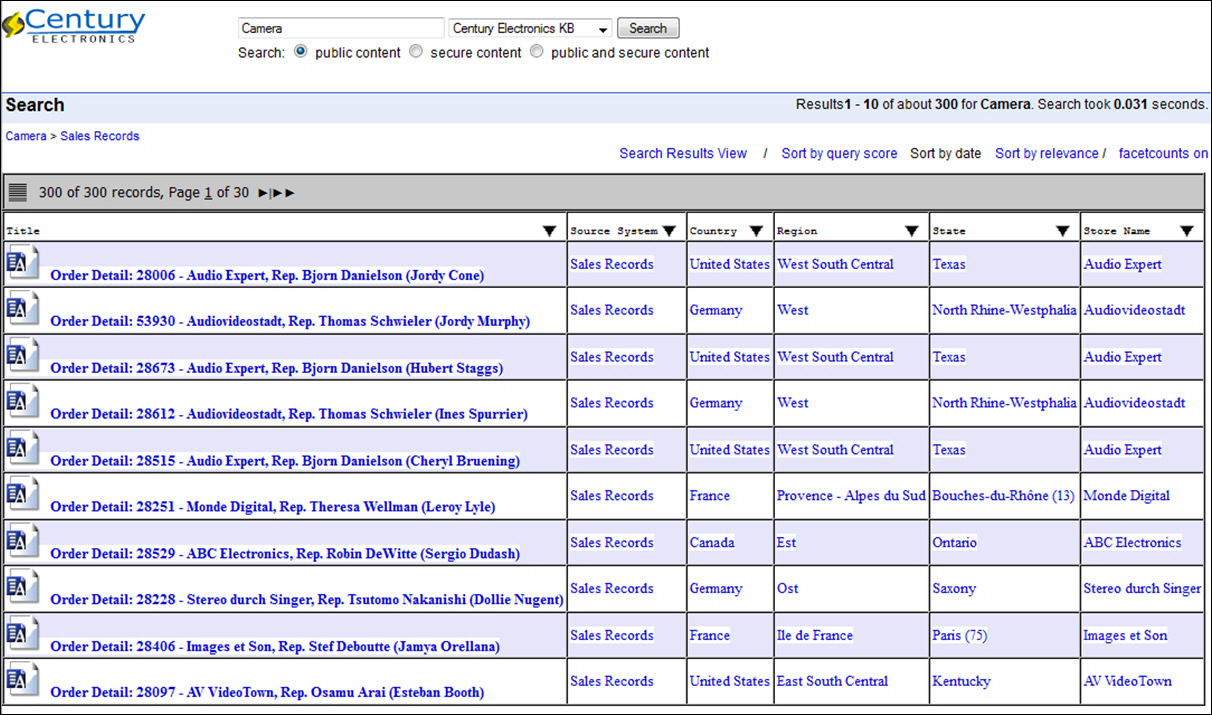This screenshot has width=1212, height=715.
Task: Select the secure content radio button
Action: [x=416, y=52]
